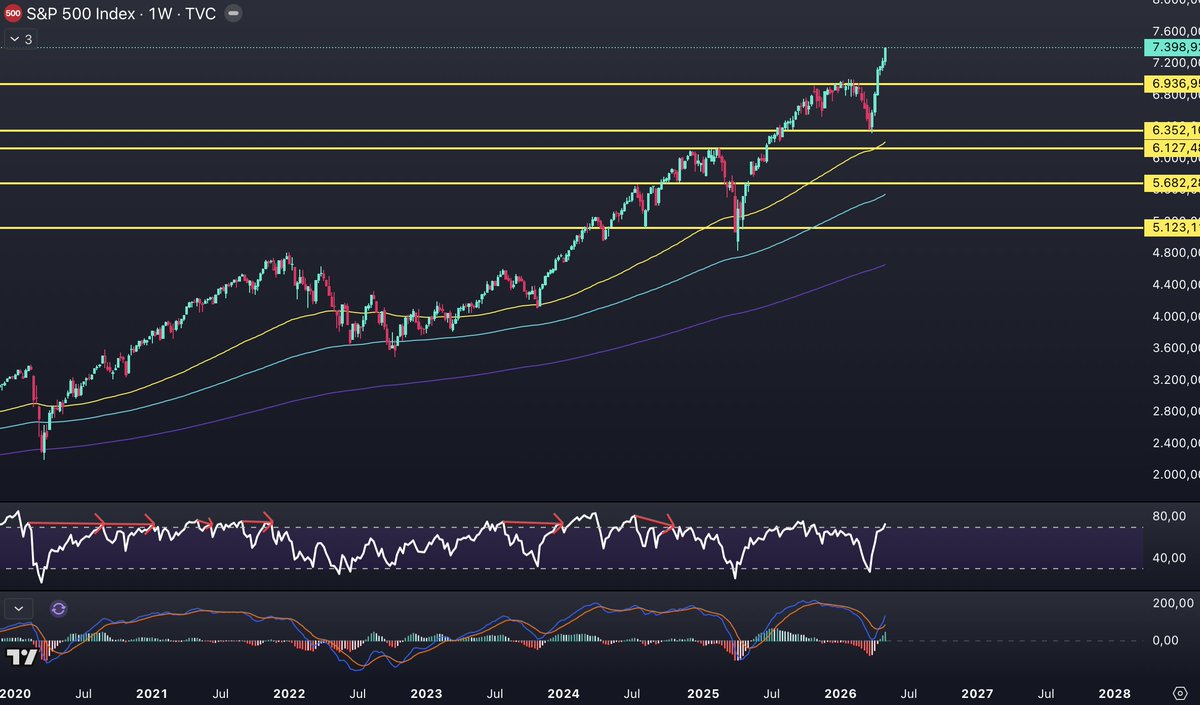Expand the collapsed indicator legend showing 3

[x=20, y=39]
